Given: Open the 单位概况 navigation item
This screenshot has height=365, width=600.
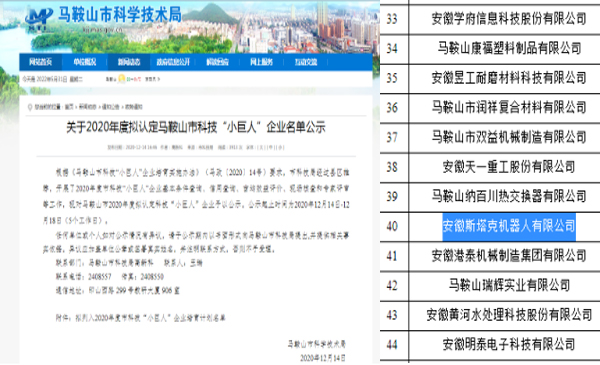Looking at the screenshot, I should [x=85, y=62].
